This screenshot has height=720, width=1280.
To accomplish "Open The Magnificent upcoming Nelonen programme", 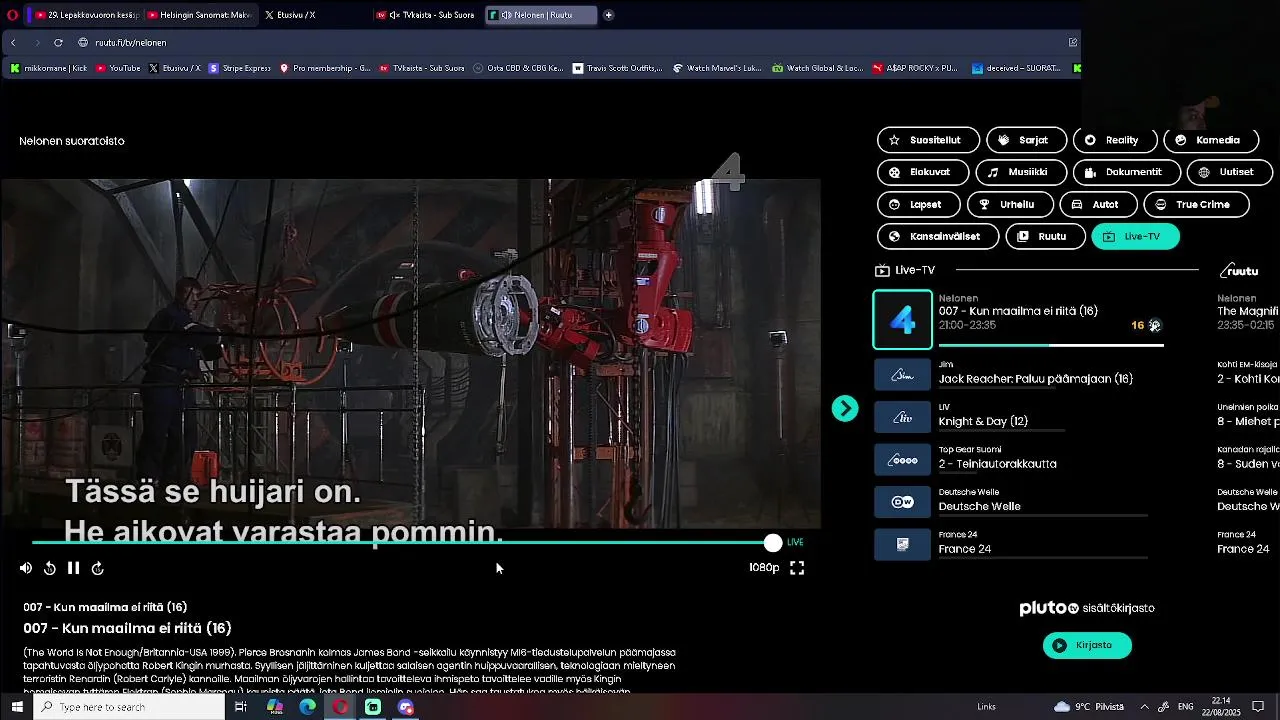I will (1248, 311).
